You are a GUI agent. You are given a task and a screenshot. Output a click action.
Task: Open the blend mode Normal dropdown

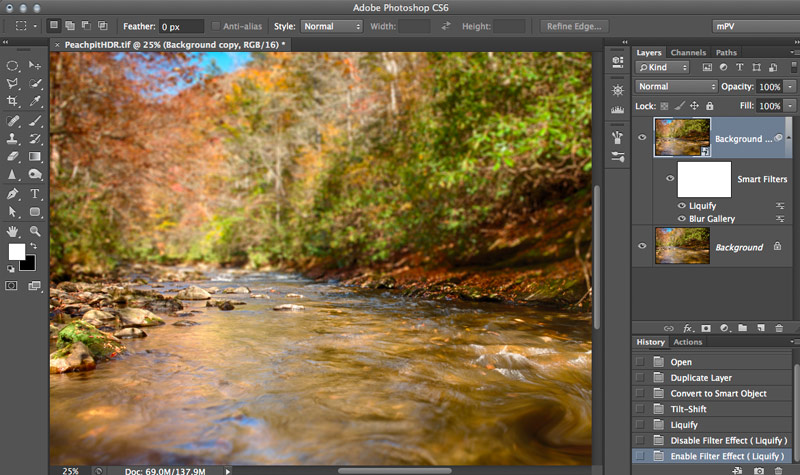pos(676,87)
